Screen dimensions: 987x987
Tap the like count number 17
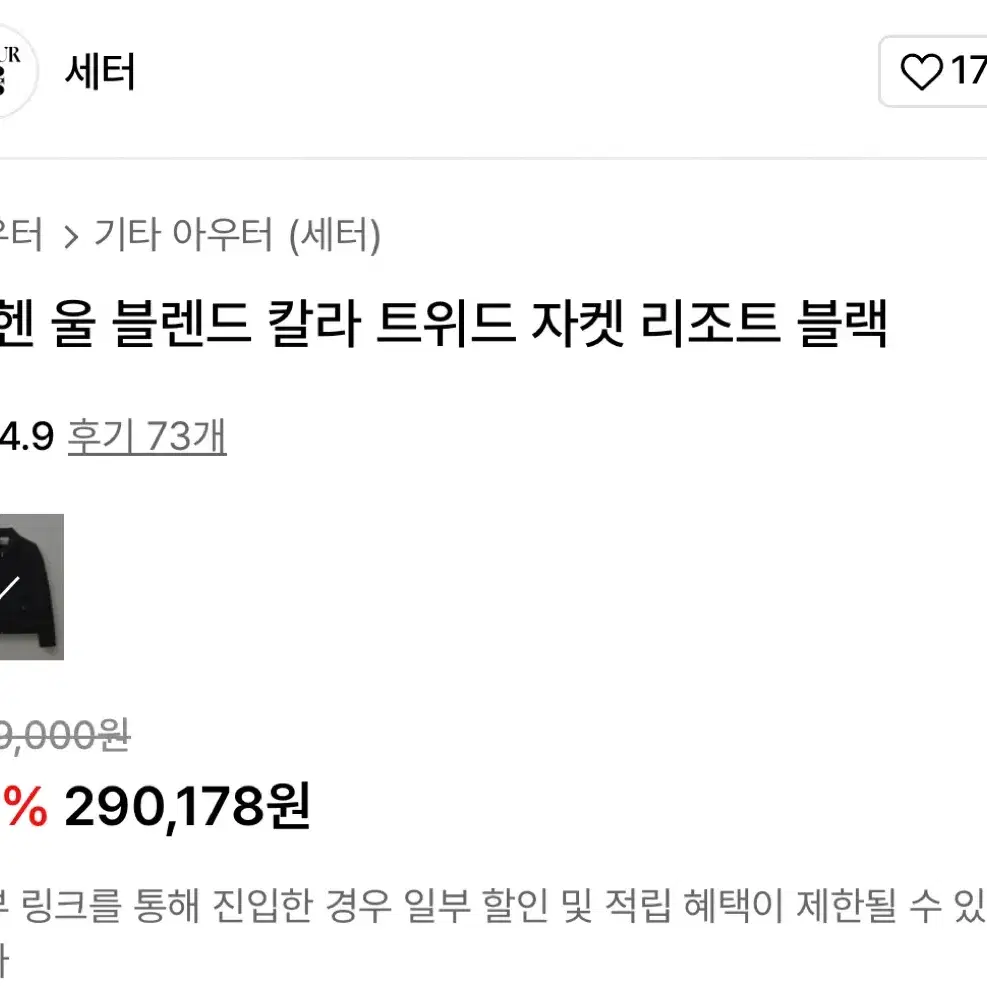pos(968,70)
